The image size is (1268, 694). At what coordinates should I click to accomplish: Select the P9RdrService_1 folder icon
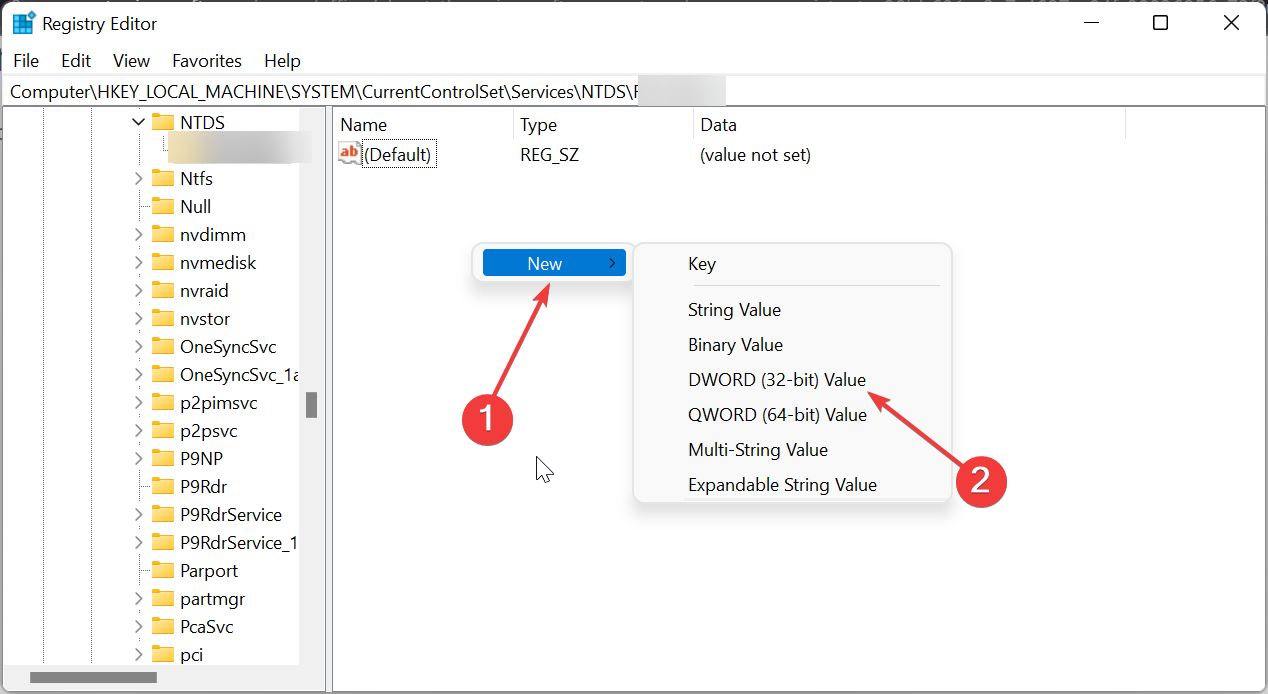(x=163, y=542)
